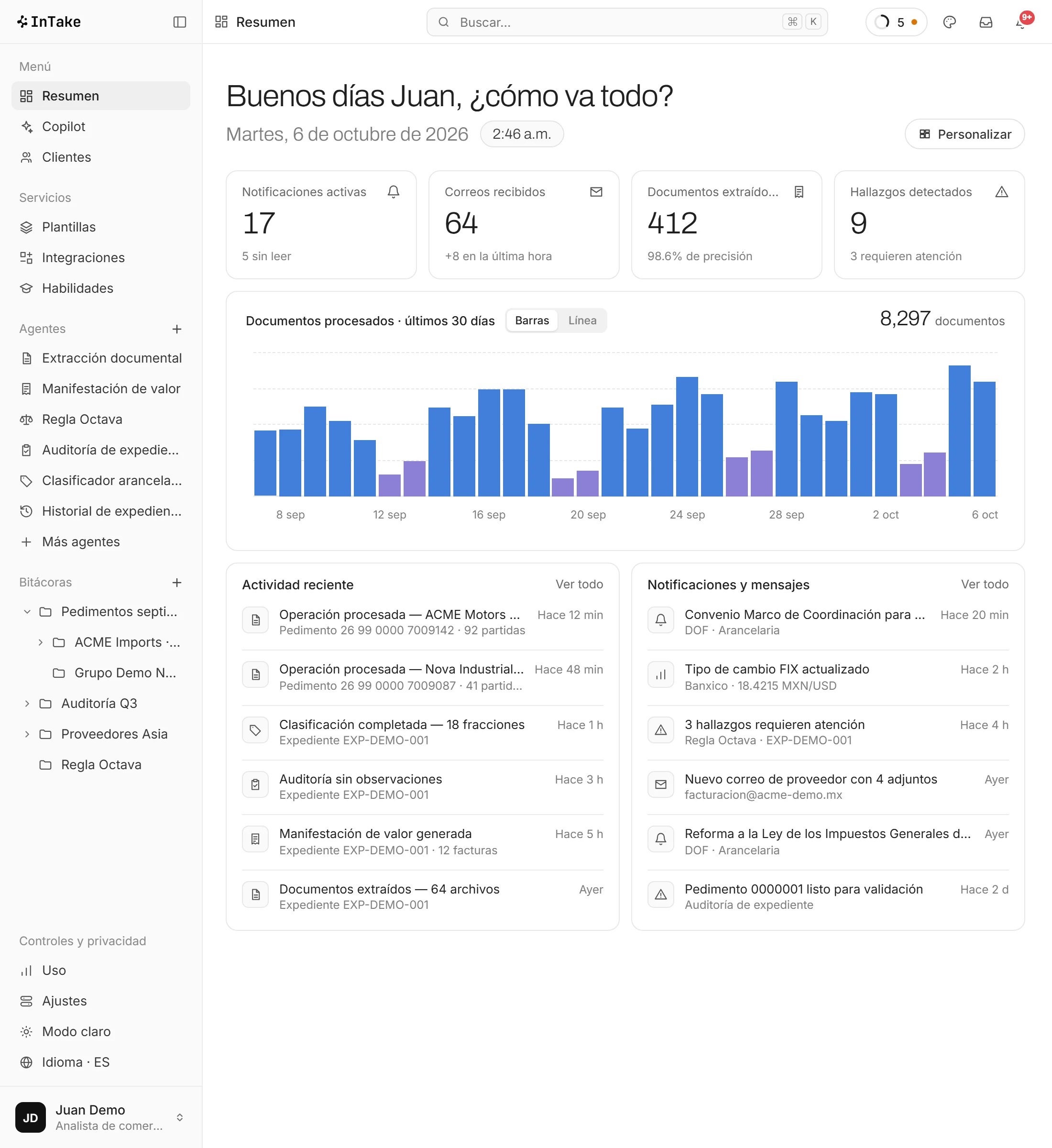Add a new bitácora with plus icon
Screen dimensions: 1052x1148
(x=177, y=582)
